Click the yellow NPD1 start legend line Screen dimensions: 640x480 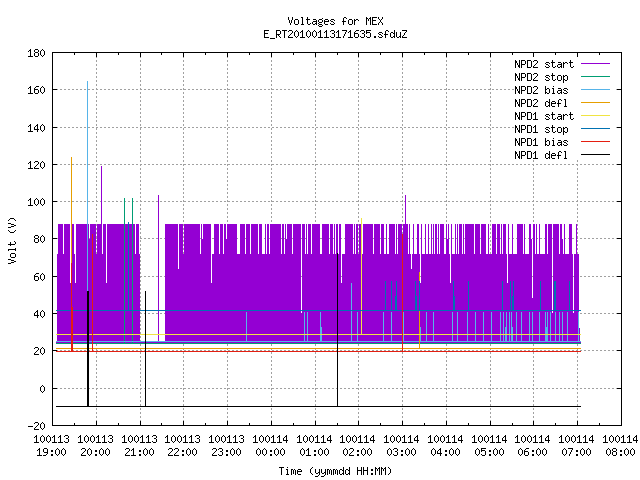click(x=595, y=116)
